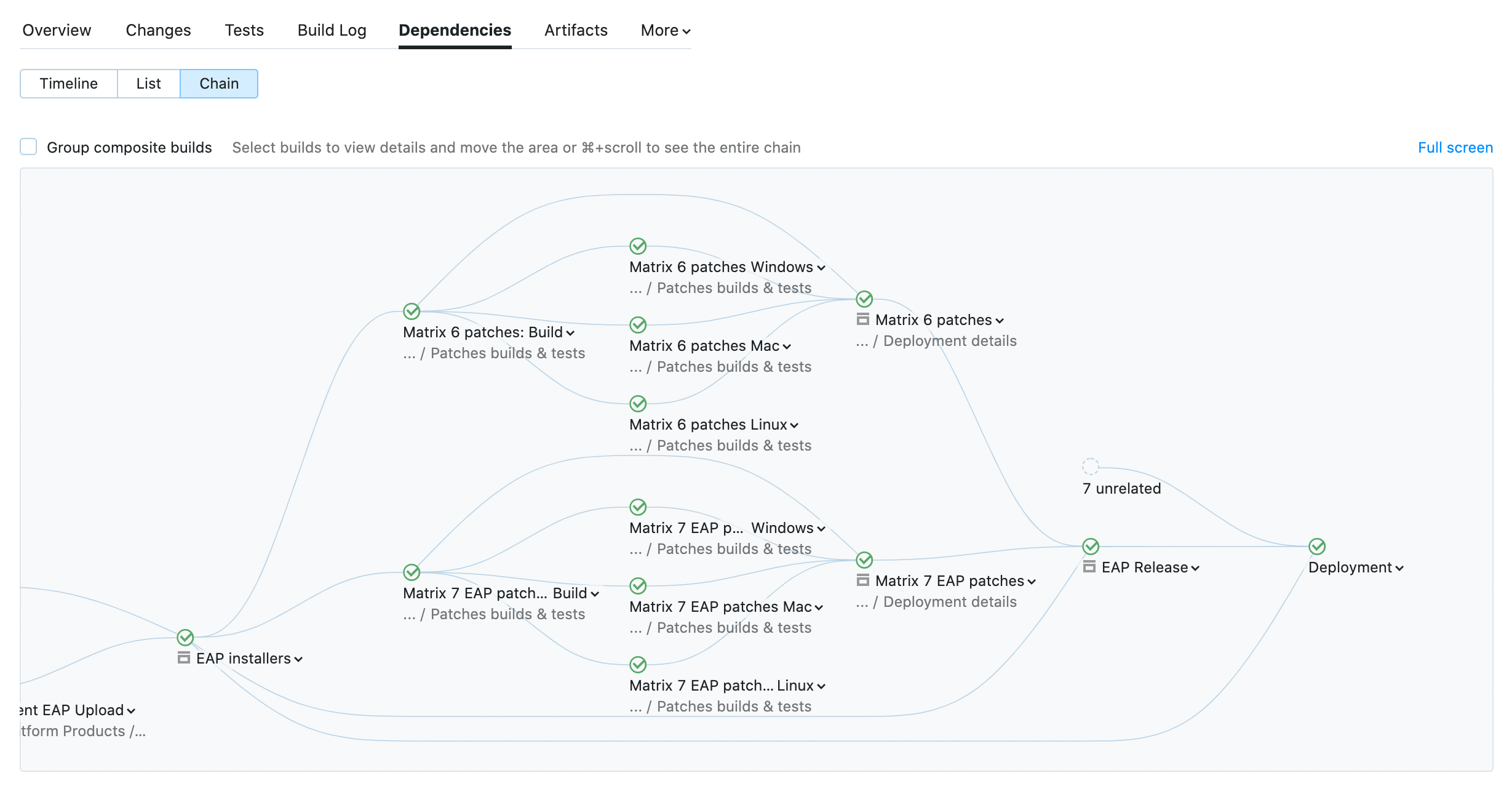Viewport: 1512px width, 786px height.
Task: Click status icon above Matrix 6 patches Windows
Action: pyautogui.click(x=638, y=246)
